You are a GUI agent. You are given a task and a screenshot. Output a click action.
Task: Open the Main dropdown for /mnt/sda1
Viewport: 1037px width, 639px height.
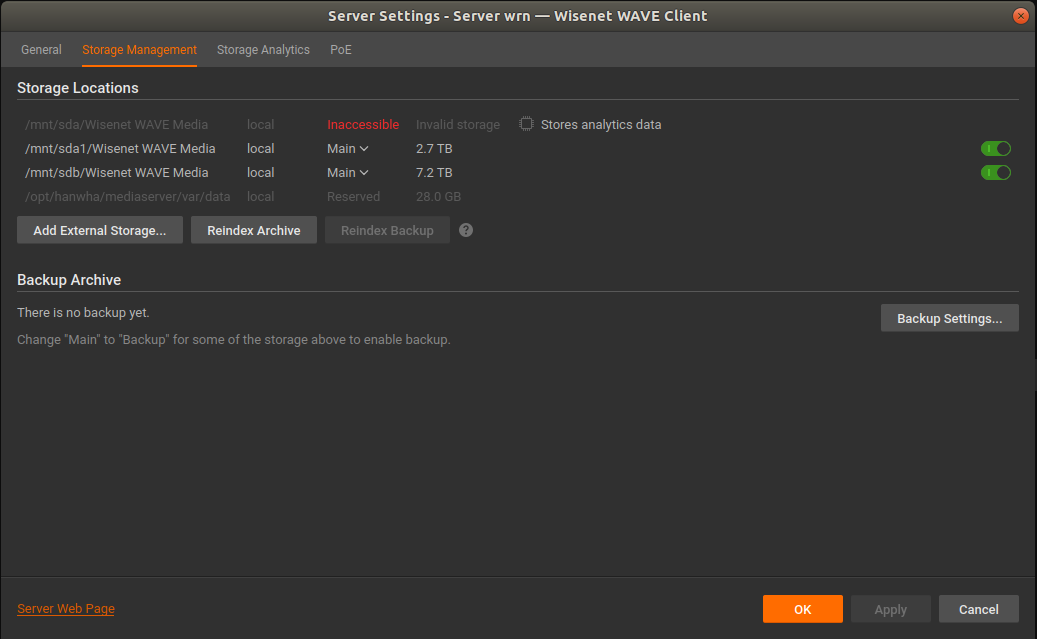coord(347,149)
